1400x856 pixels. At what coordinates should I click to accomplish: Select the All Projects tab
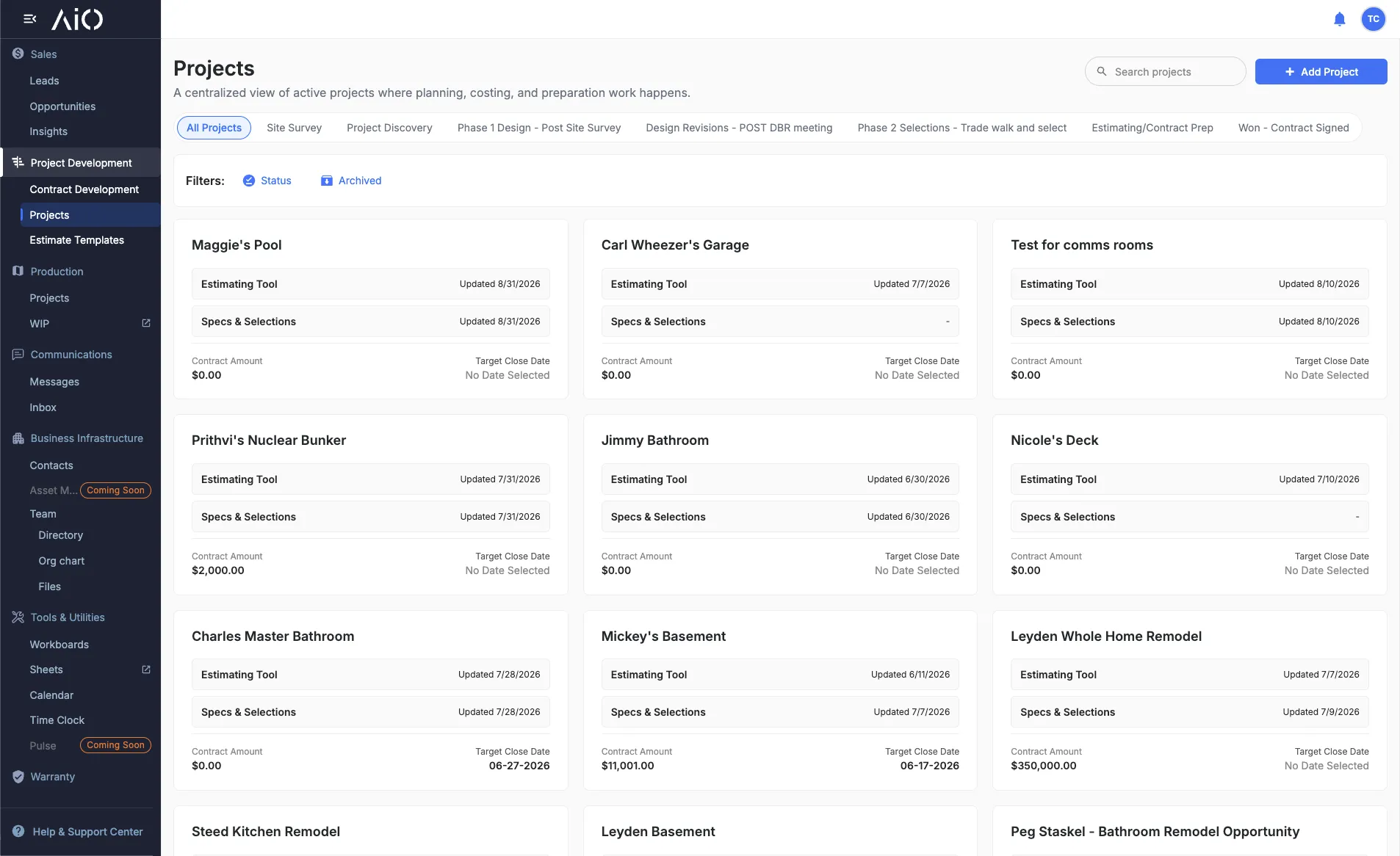click(214, 128)
